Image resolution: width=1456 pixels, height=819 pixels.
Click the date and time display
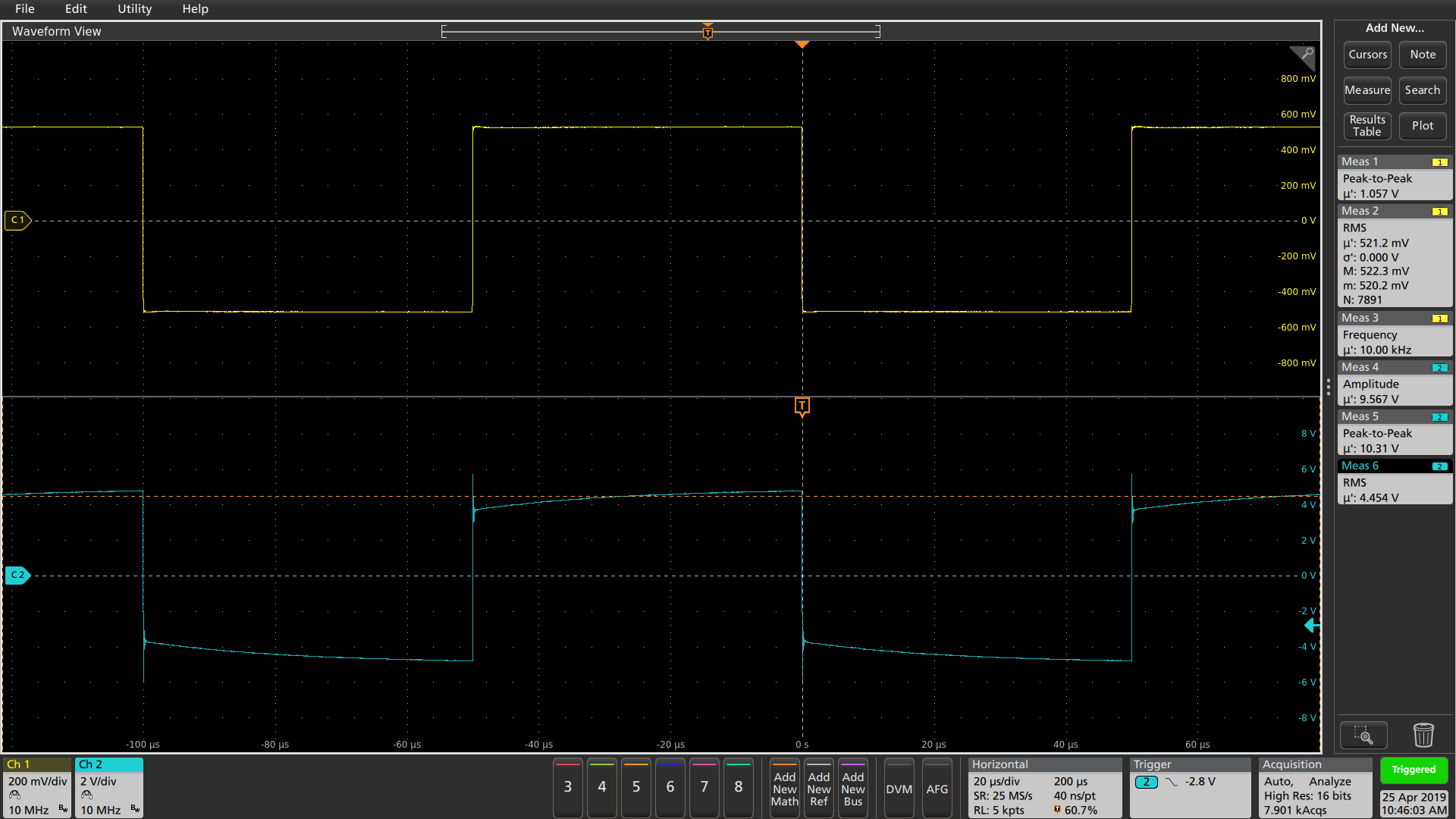click(1414, 803)
